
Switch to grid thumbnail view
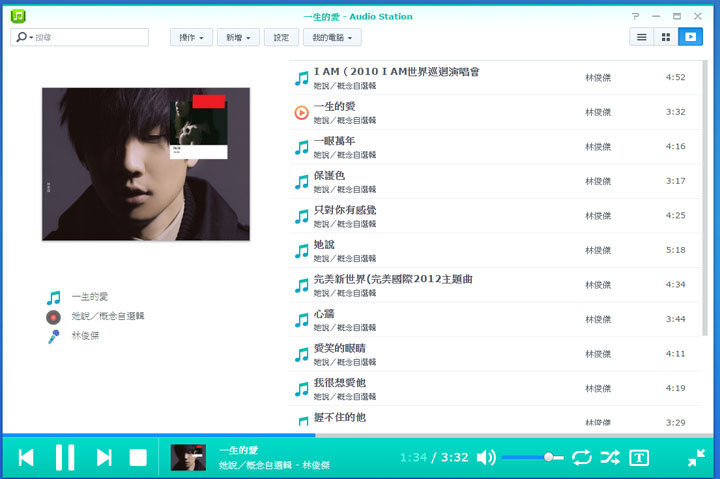point(666,37)
